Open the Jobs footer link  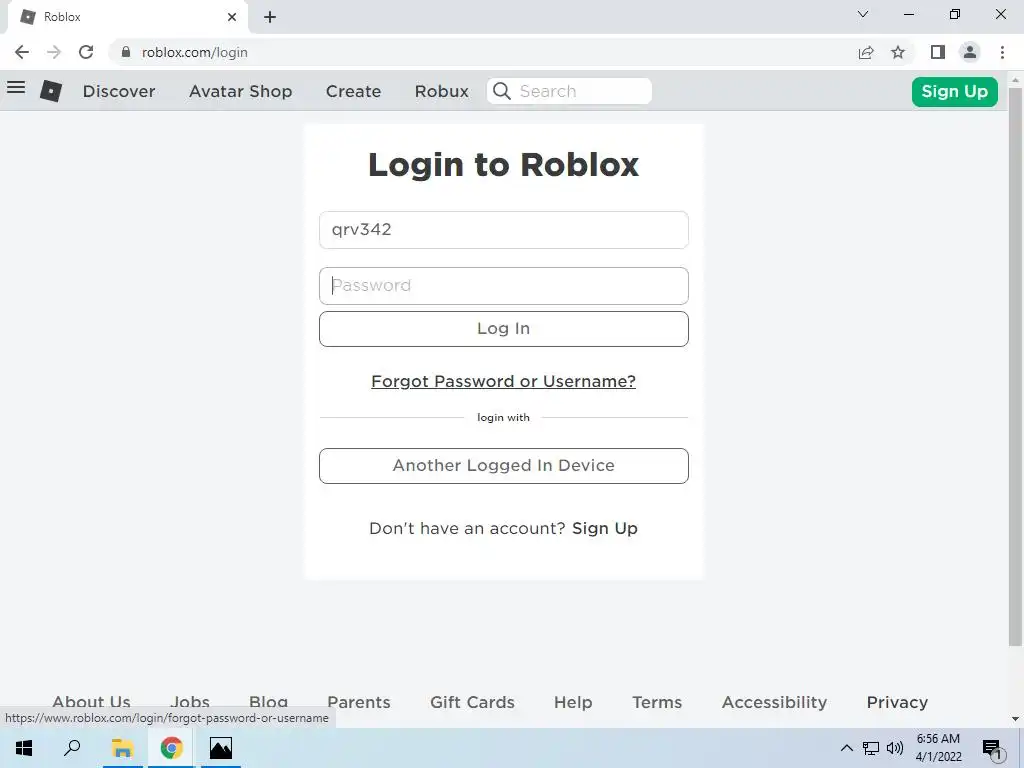tap(190, 702)
